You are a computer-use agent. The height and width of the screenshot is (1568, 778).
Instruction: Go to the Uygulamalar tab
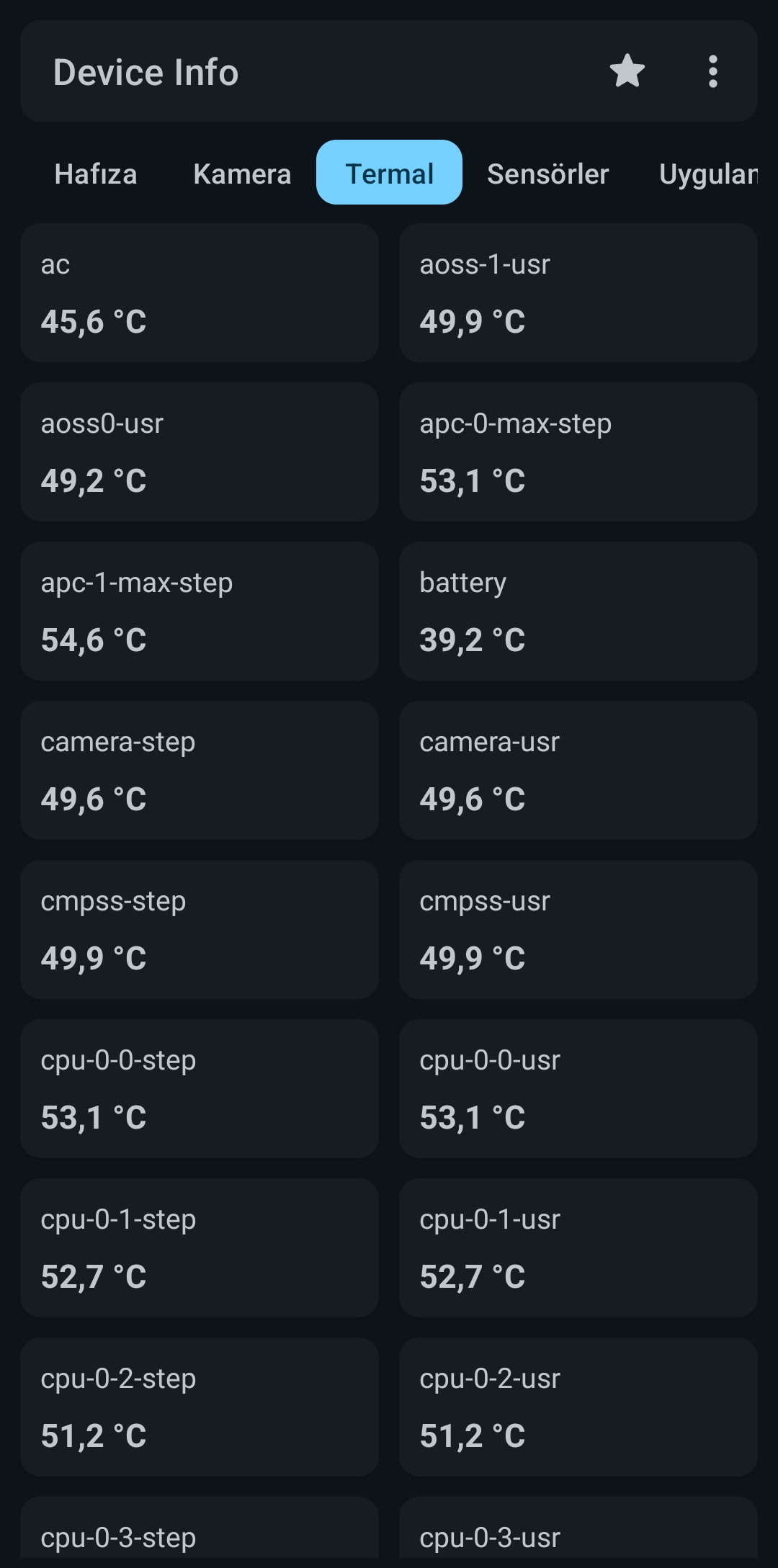click(x=708, y=174)
